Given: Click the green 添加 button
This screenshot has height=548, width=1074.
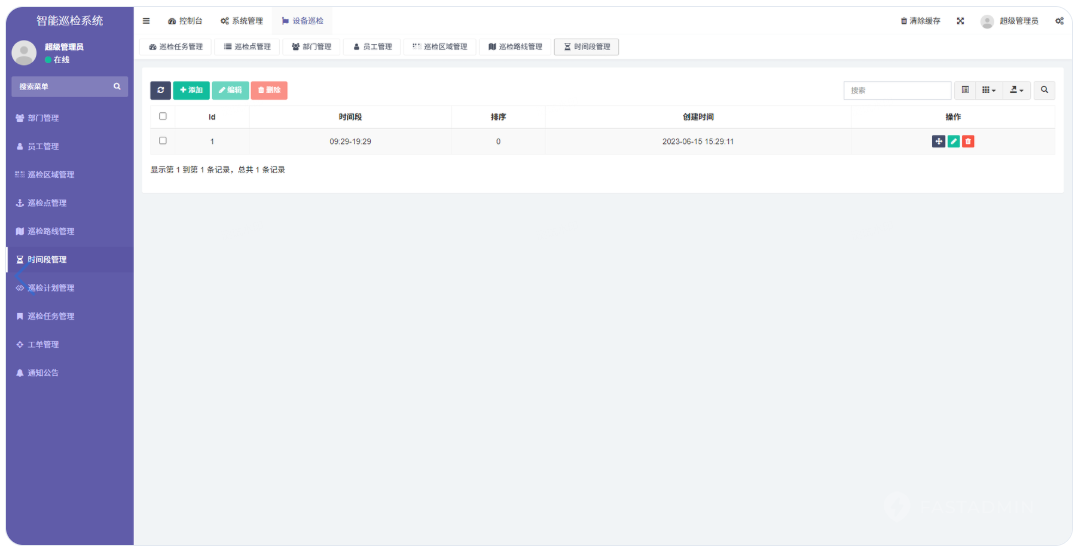Looking at the screenshot, I should pos(191,90).
